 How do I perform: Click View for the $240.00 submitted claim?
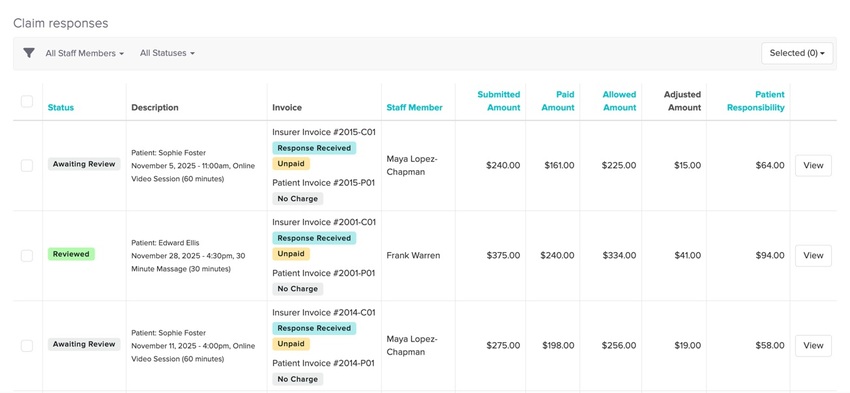coord(813,165)
